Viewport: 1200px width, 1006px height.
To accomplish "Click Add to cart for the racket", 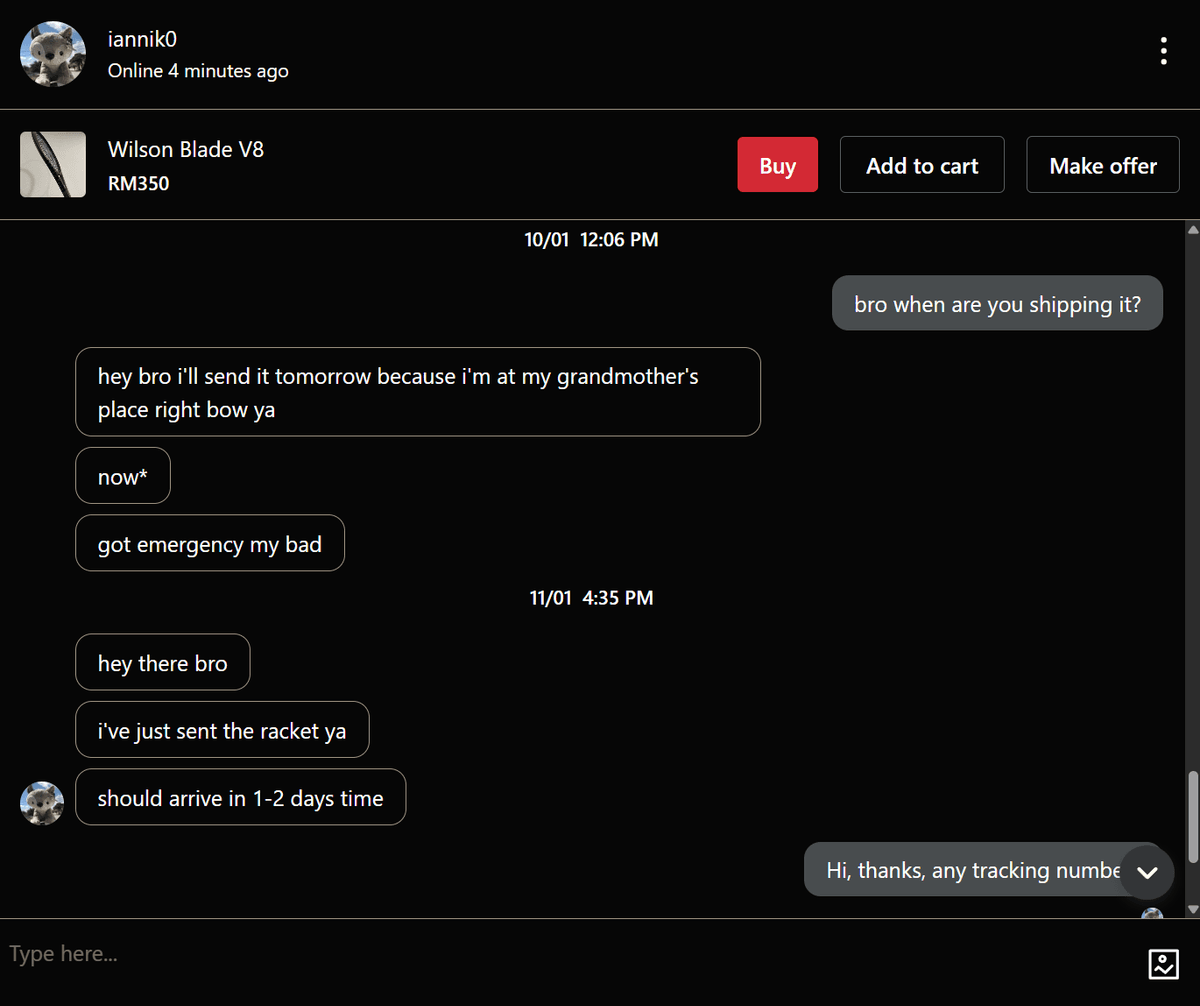I will click(921, 164).
